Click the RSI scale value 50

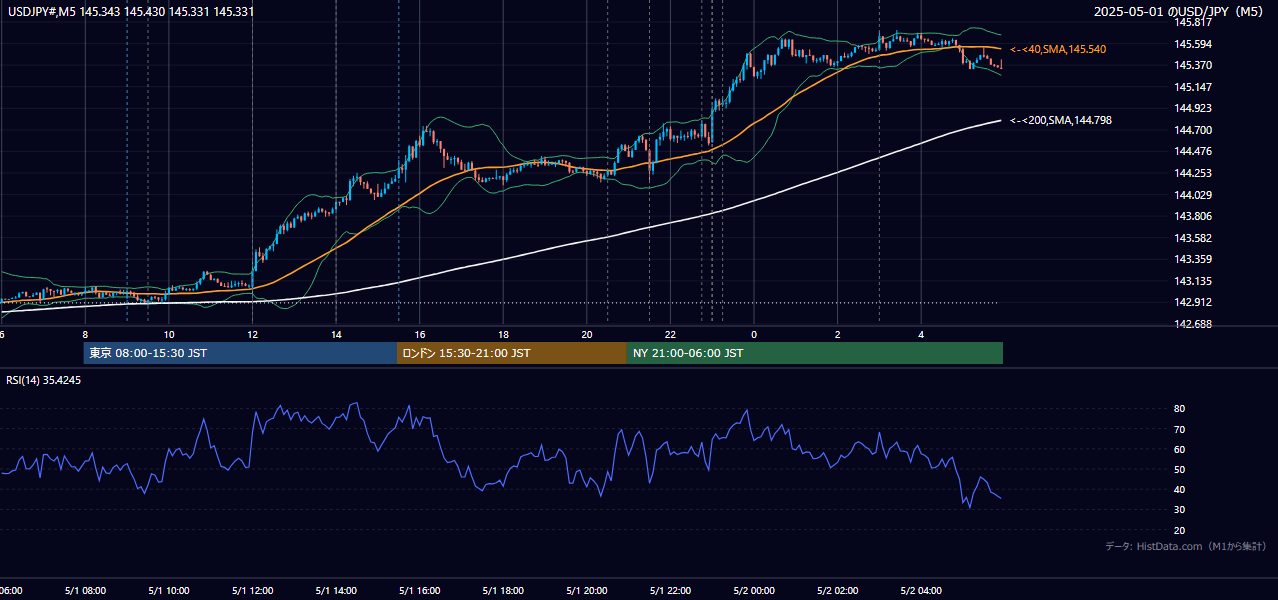(x=1179, y=469)
